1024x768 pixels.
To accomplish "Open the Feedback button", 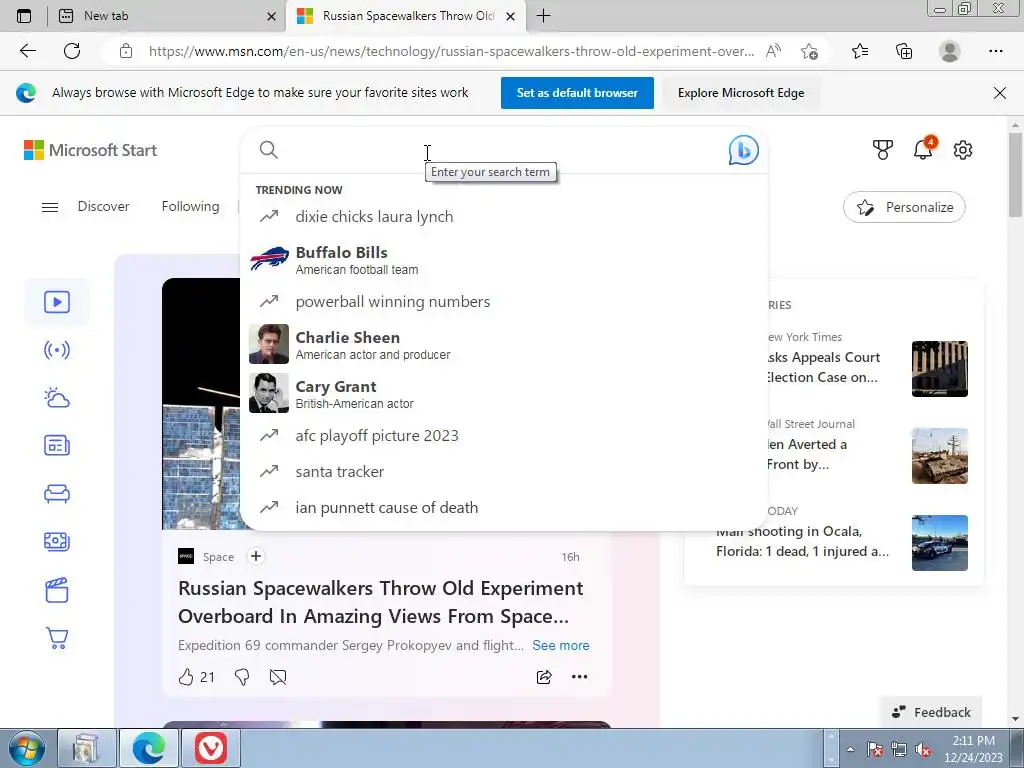I will coord(931,712).
